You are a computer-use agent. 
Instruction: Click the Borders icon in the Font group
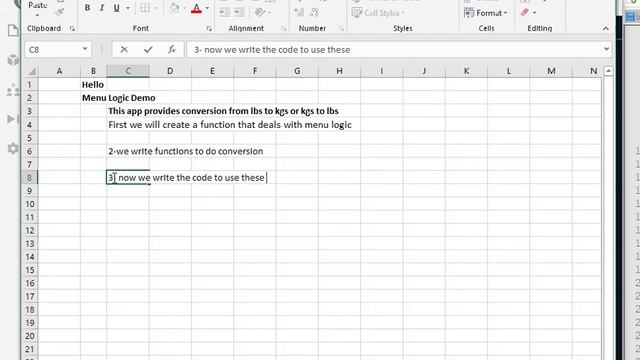click(145, 8)
